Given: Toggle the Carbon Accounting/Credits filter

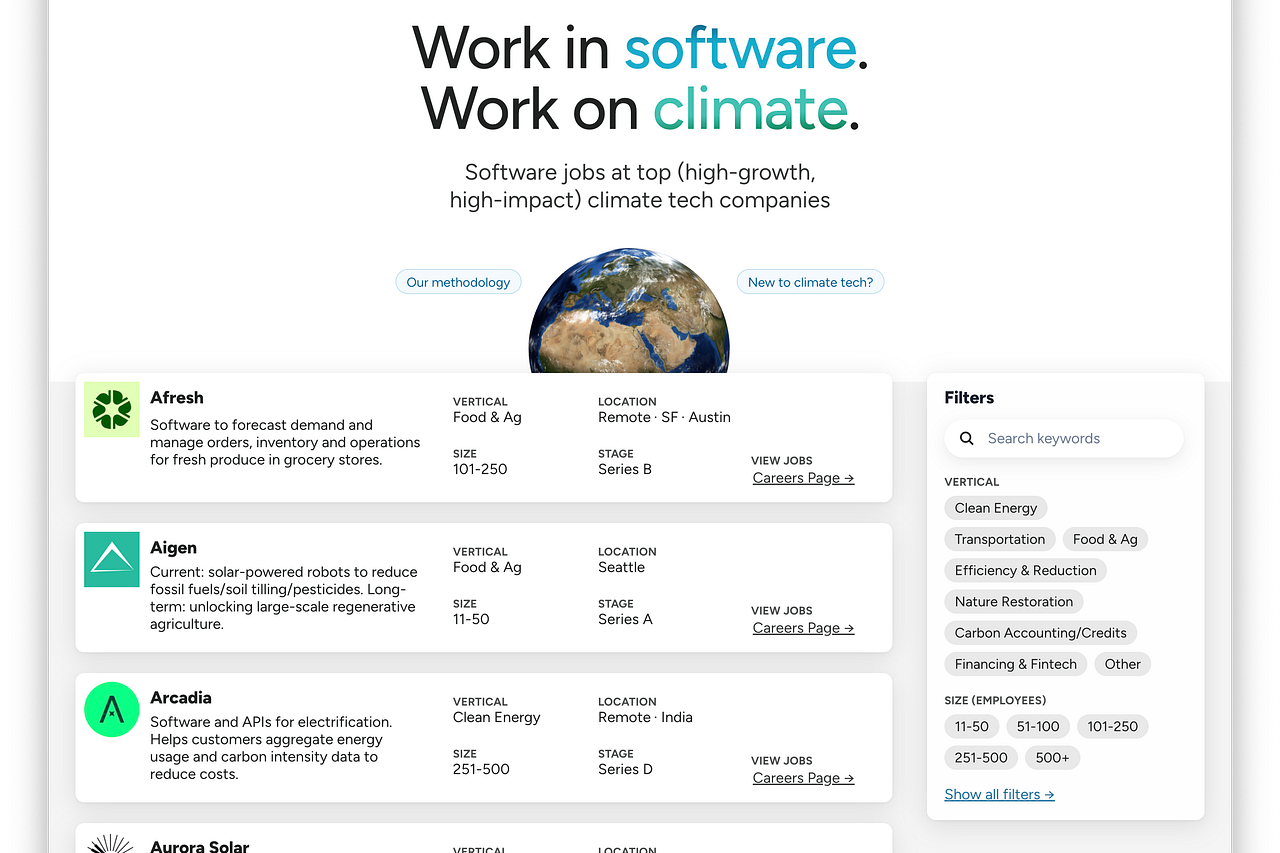Looking at the screenshot, I should (1041, 632).
